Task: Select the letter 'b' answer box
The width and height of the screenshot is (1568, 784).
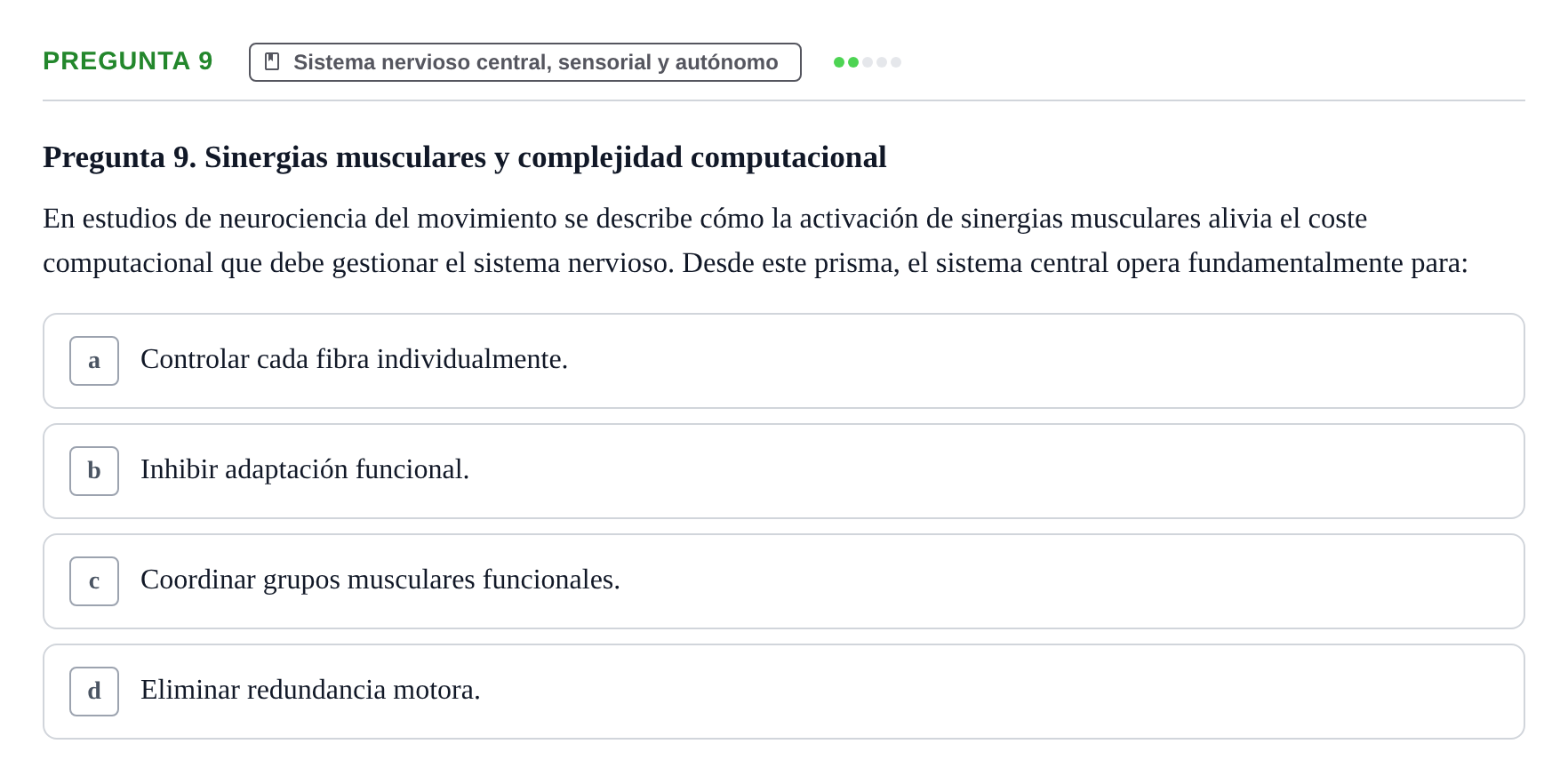Action: click(x=94, y=471)
